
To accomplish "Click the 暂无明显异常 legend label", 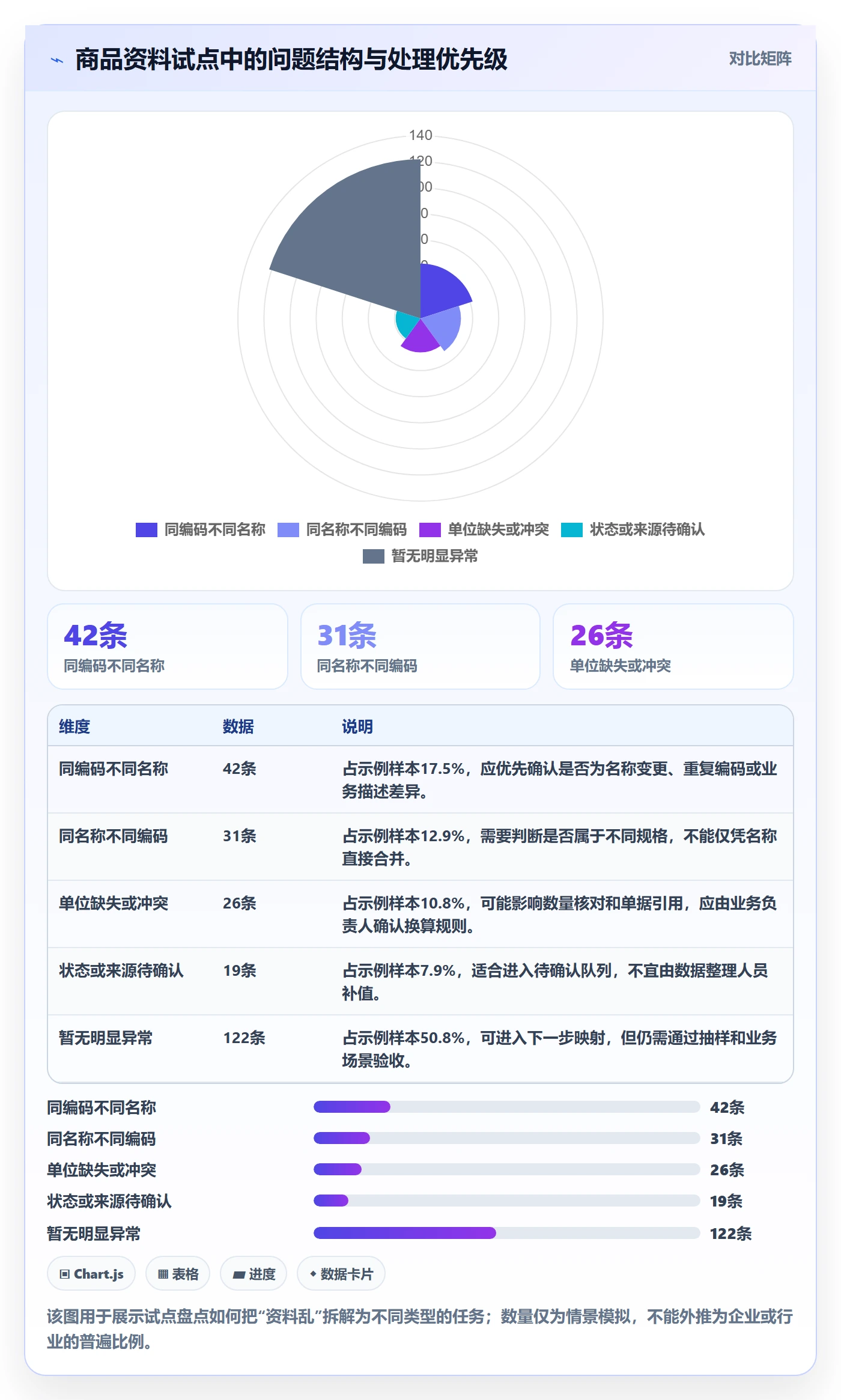I will pyautogui.click(x=434, y=556).
